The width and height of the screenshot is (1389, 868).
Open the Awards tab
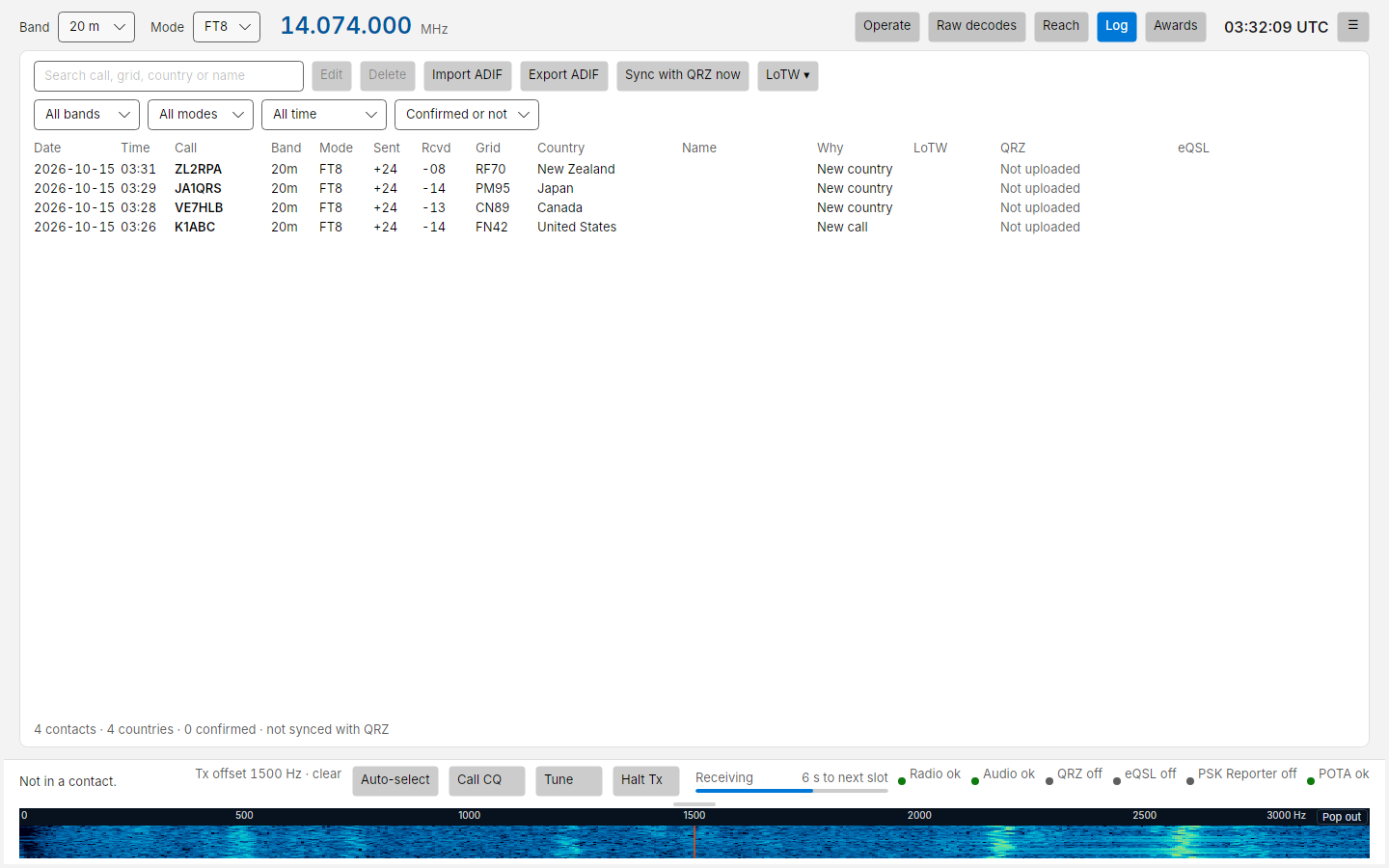(1176, 26)
